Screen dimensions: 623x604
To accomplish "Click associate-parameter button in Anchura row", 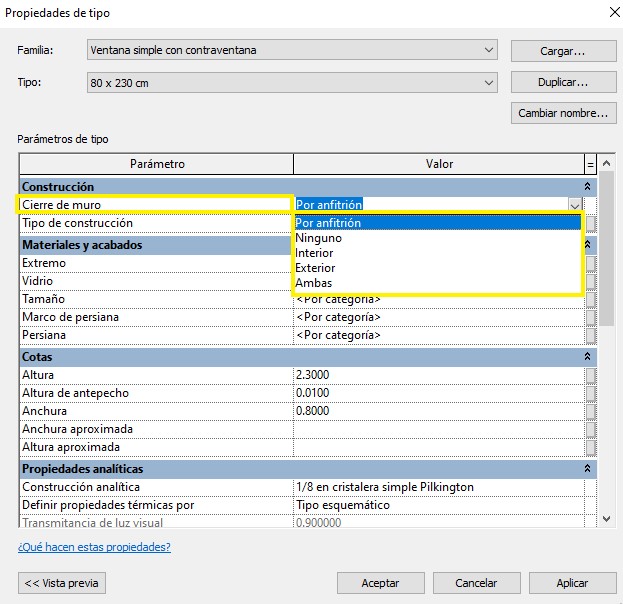I will 590,411.
